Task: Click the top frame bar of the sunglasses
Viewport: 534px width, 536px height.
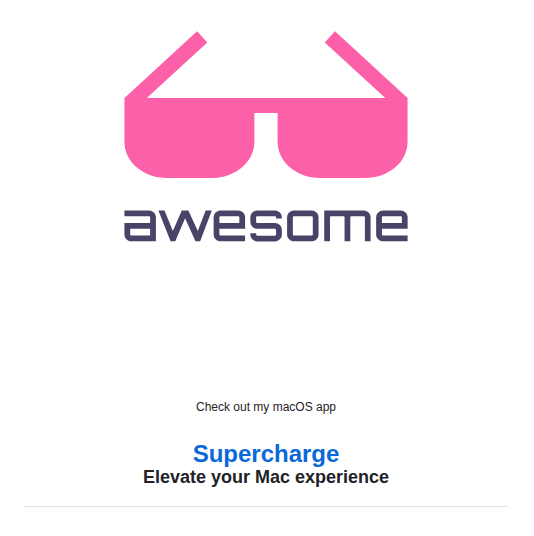Action: 266,105
